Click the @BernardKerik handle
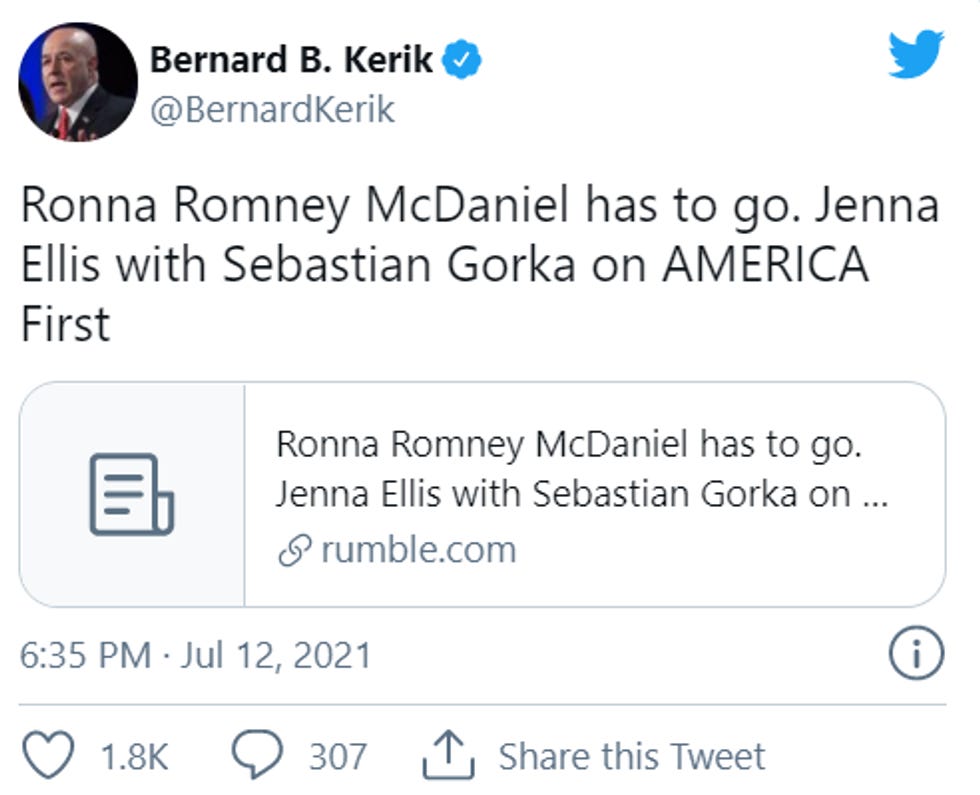The height and width of the screenshot is (795, 980). pyautogui.click(x=272, y=110)
